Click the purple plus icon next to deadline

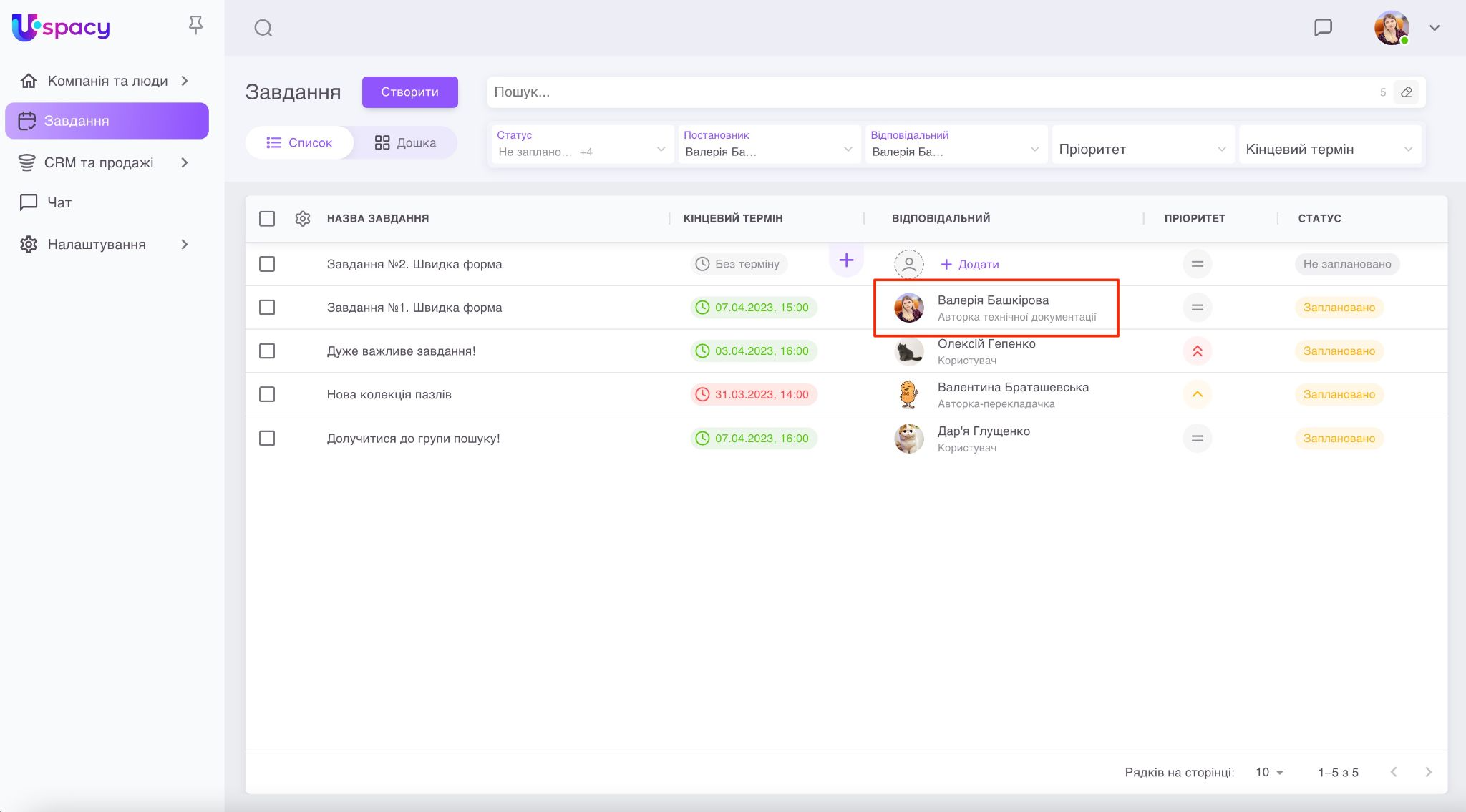(846, 260)
